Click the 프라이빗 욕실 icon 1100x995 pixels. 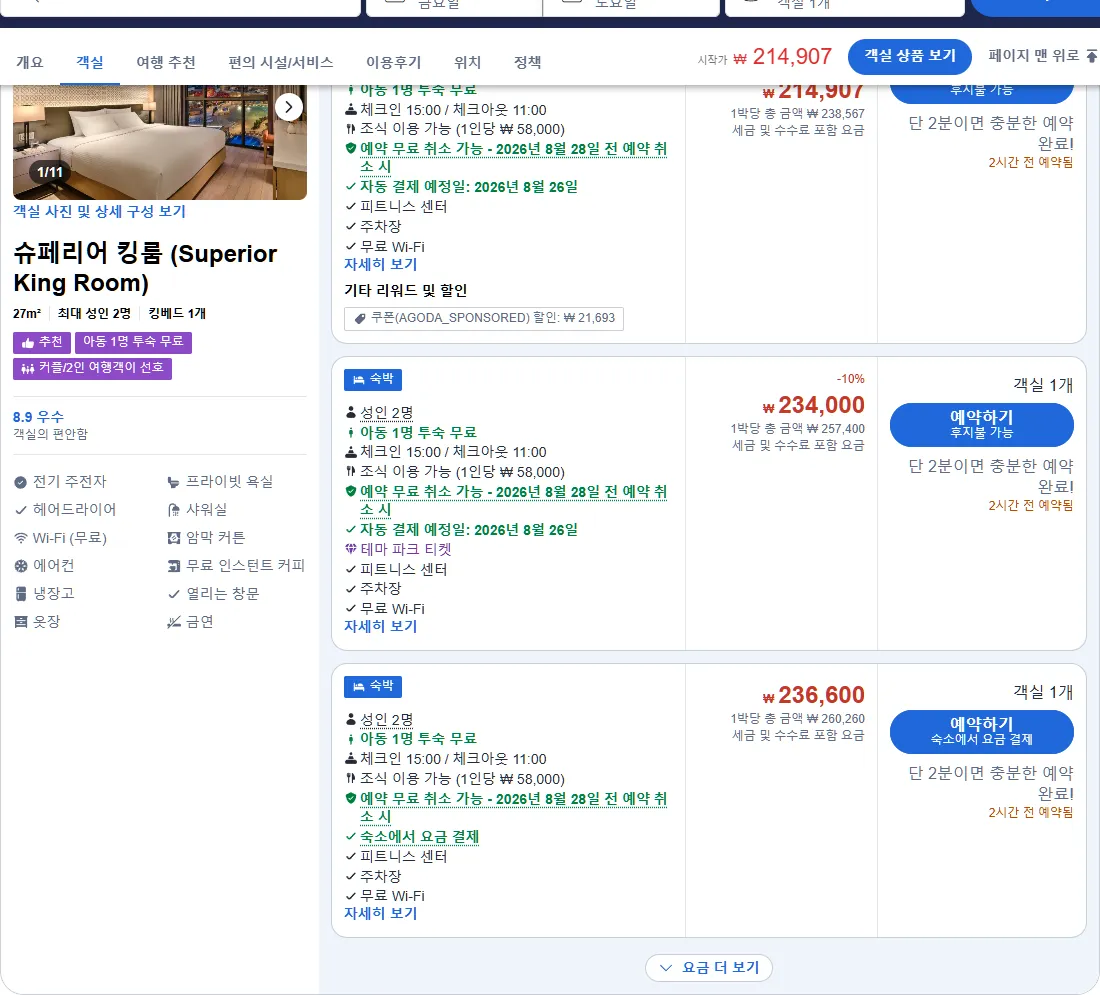coord(173,482)
